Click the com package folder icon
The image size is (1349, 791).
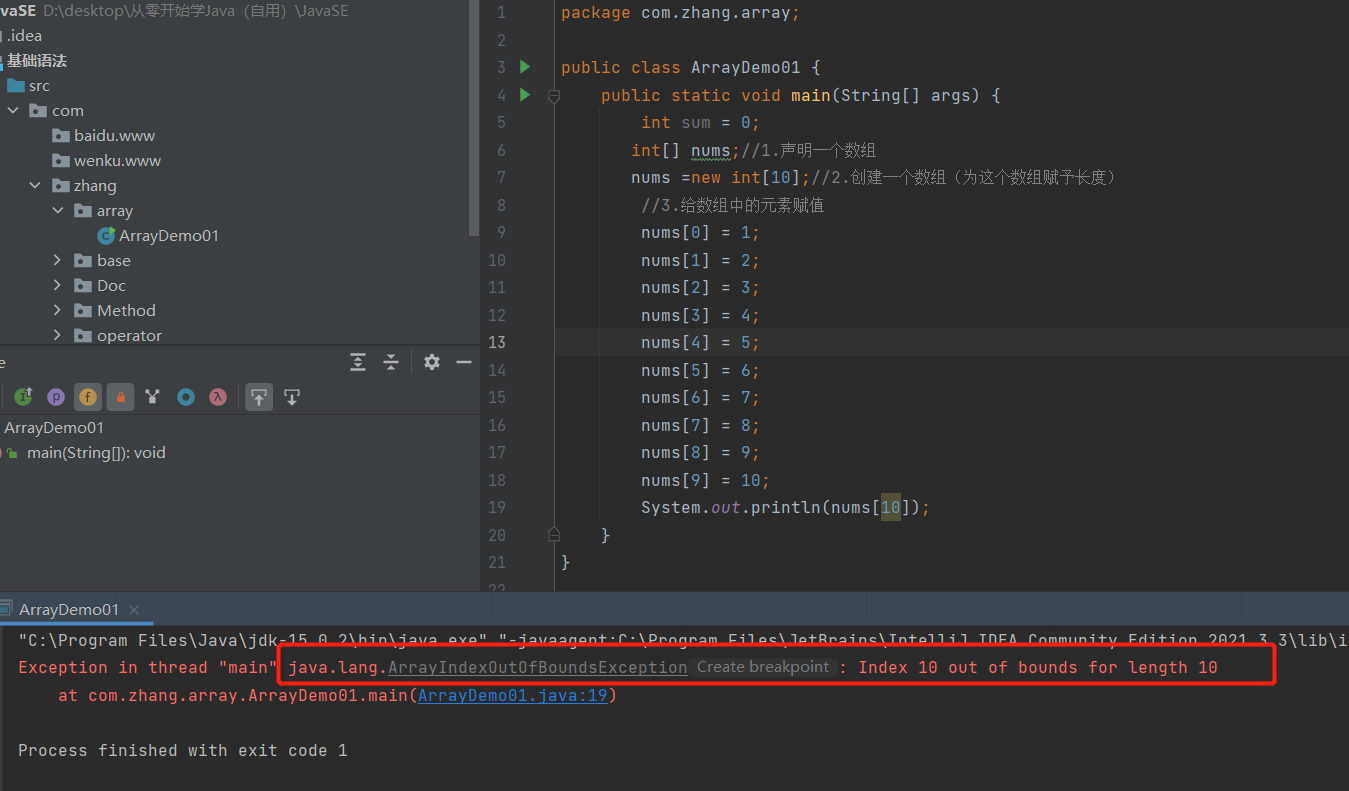coord(38,111)
